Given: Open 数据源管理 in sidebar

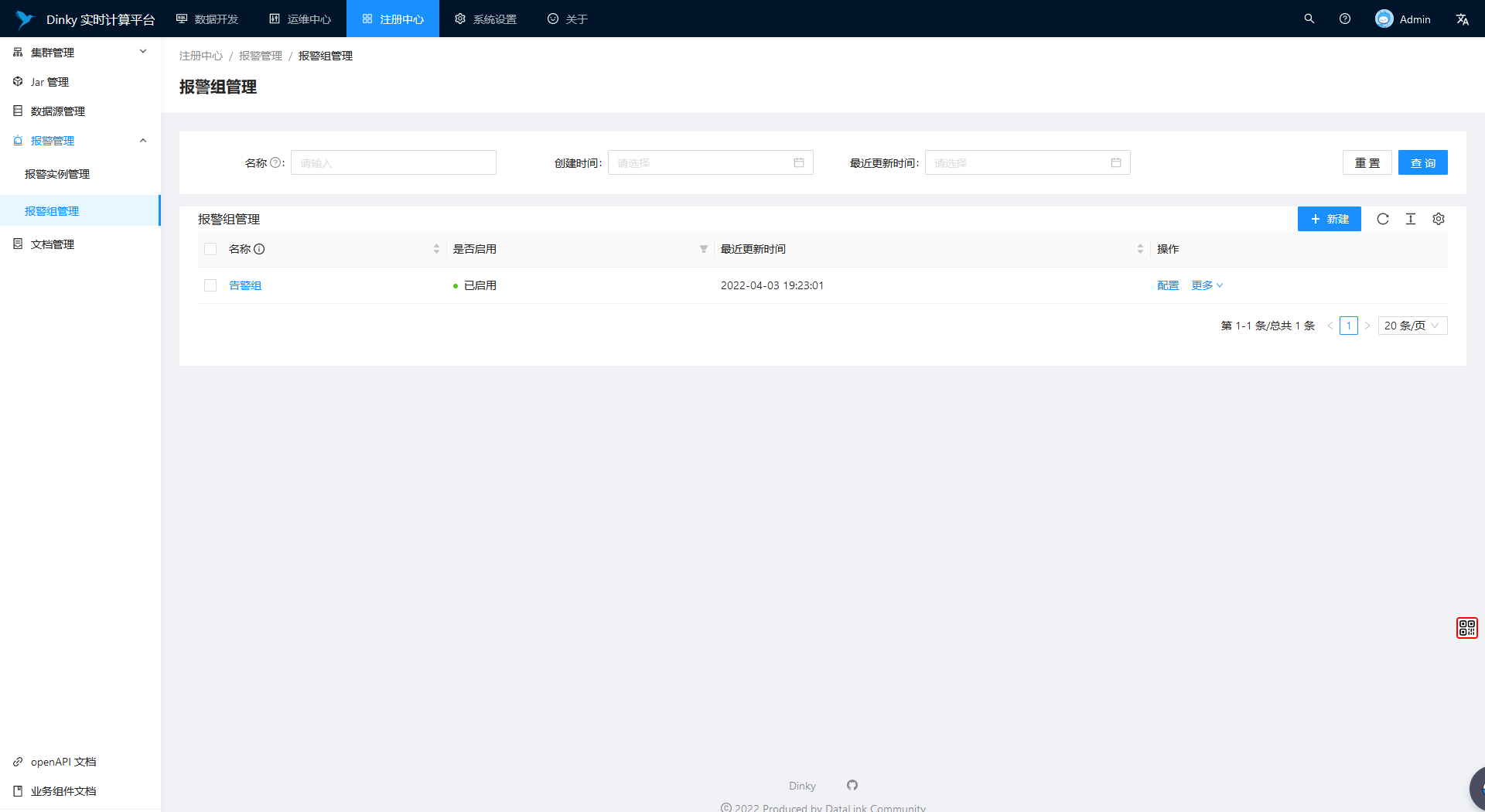Looking at the screenshot, I should (80, 111).
